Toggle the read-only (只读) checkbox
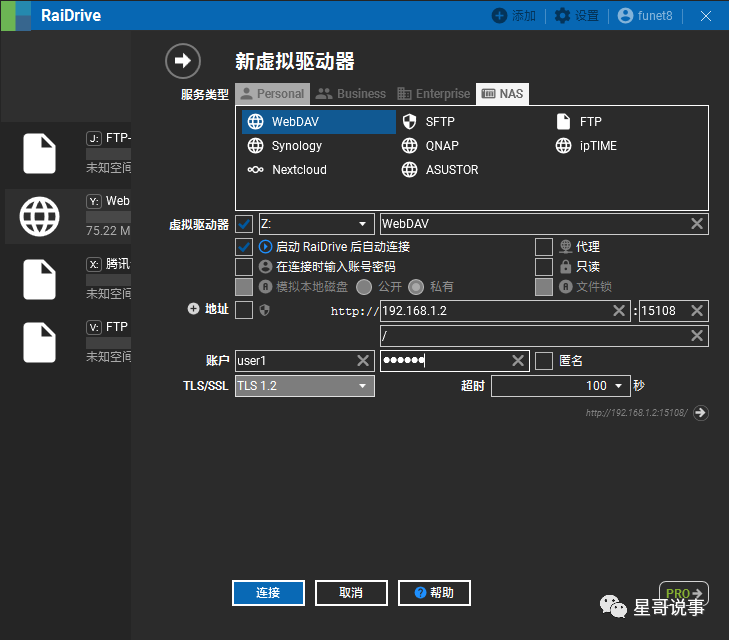The width and height of the screenshot is (729, 640). point(544,267)
